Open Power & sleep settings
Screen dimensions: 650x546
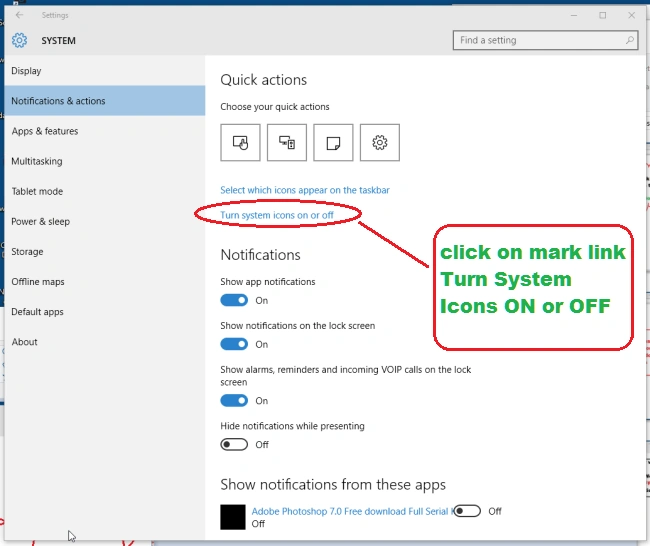tap(105, 221)
